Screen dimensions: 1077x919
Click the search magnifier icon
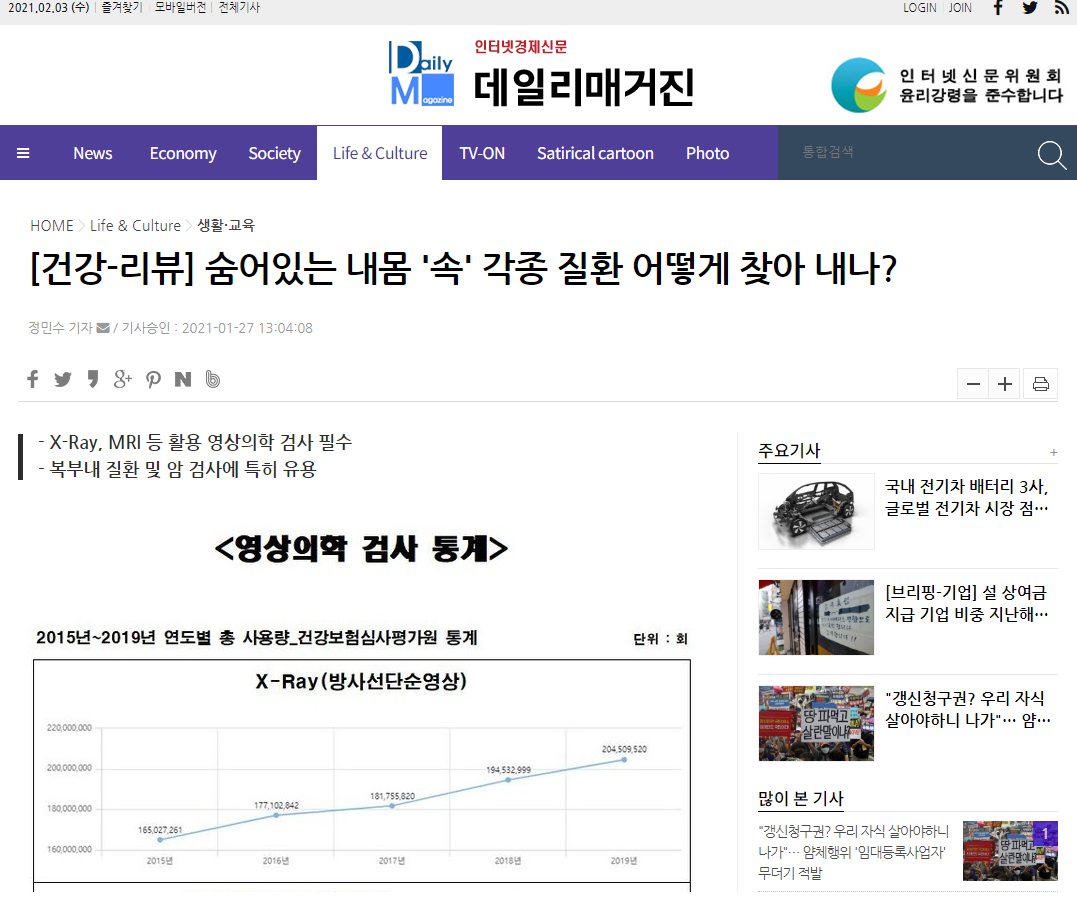tap(1052, 155)
